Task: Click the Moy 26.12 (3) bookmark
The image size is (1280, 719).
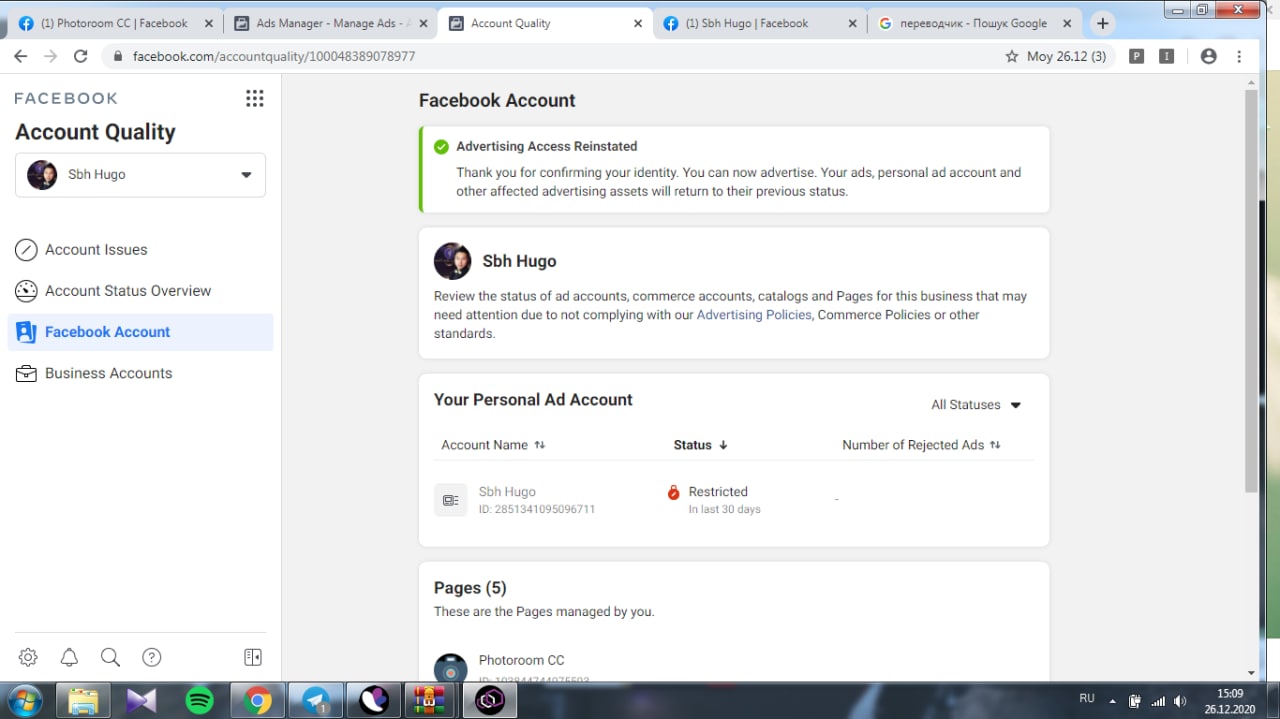Action: [1066, 56]
